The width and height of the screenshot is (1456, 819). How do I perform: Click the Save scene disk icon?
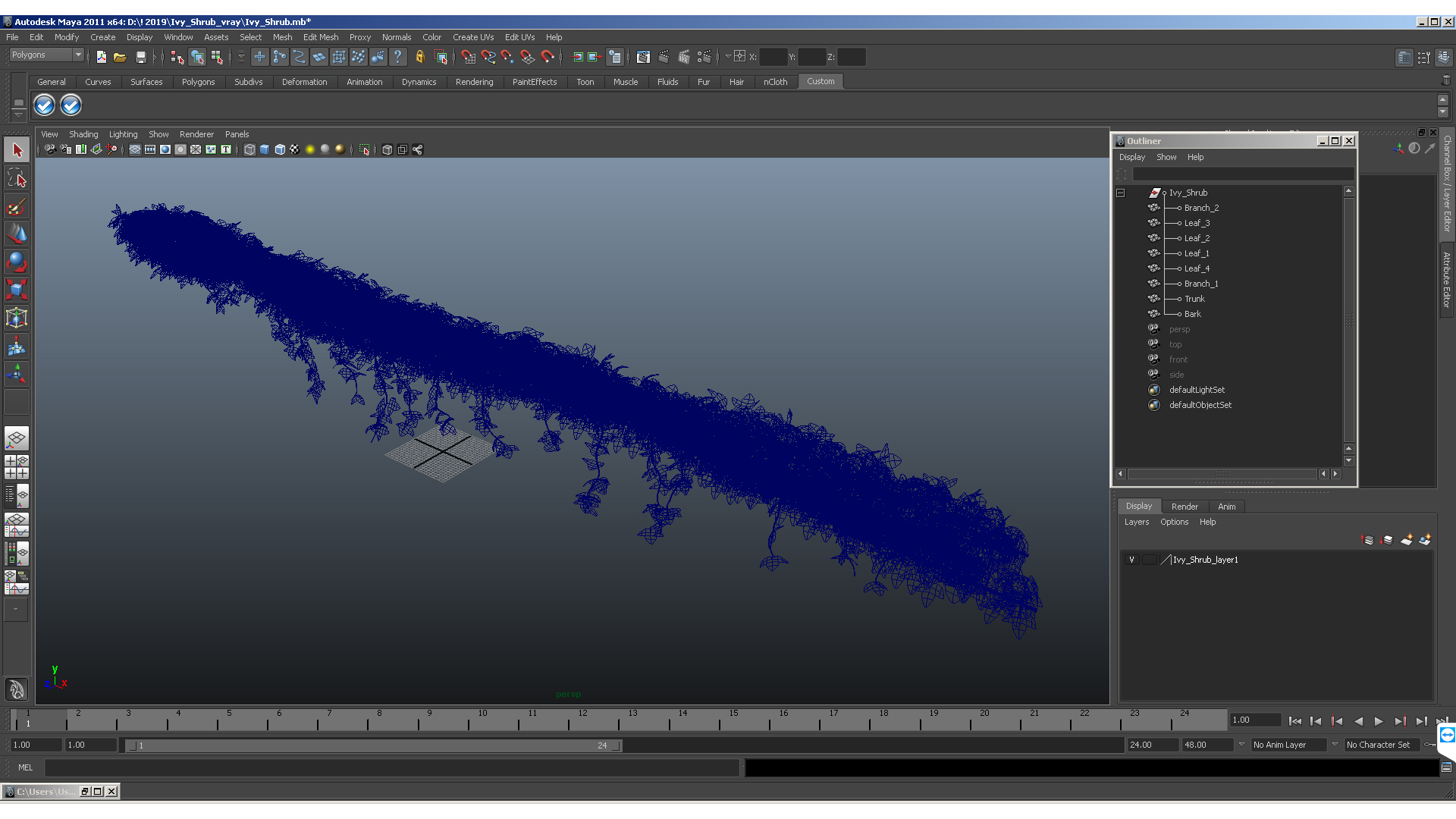pyautogui.click(x=140, y=57)
